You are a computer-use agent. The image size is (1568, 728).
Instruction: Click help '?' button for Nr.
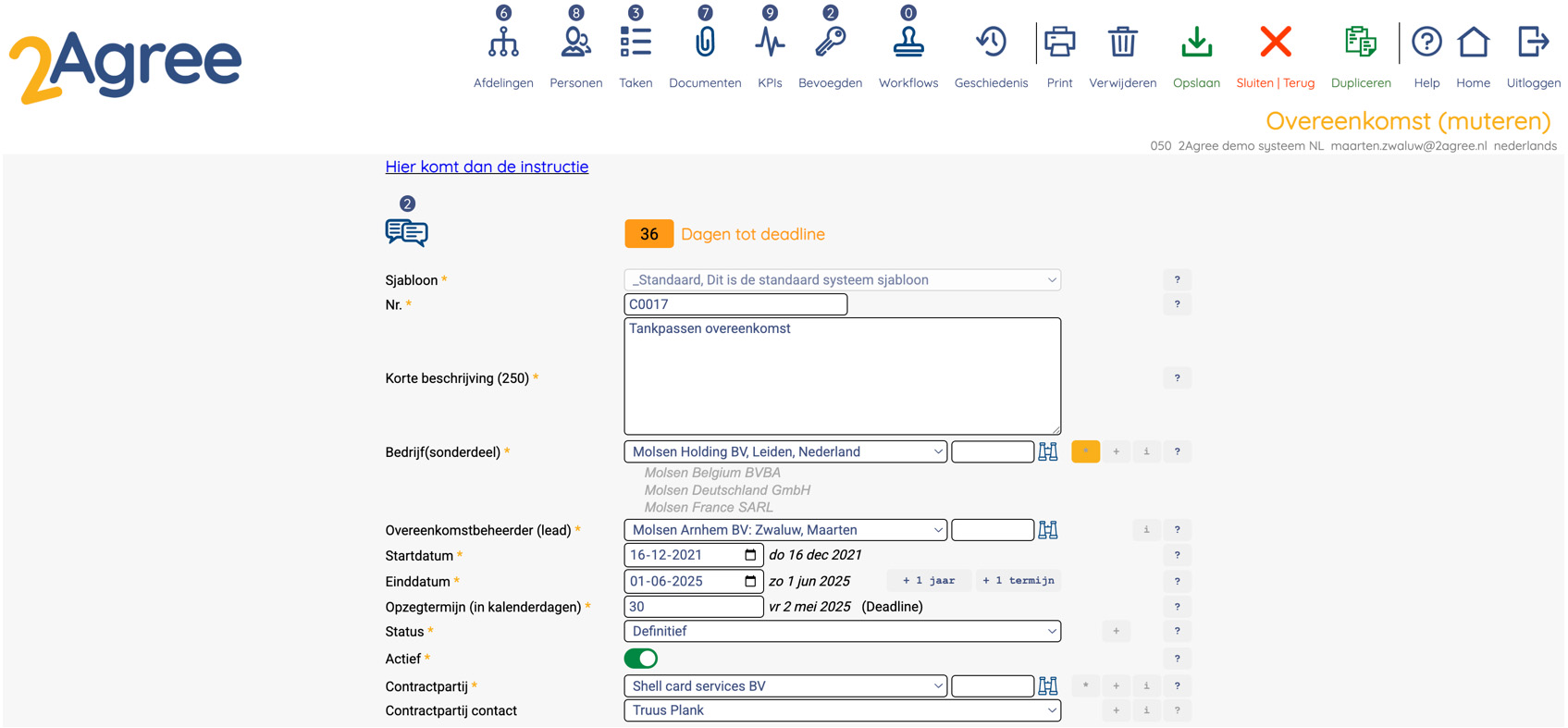(1177, 304)
